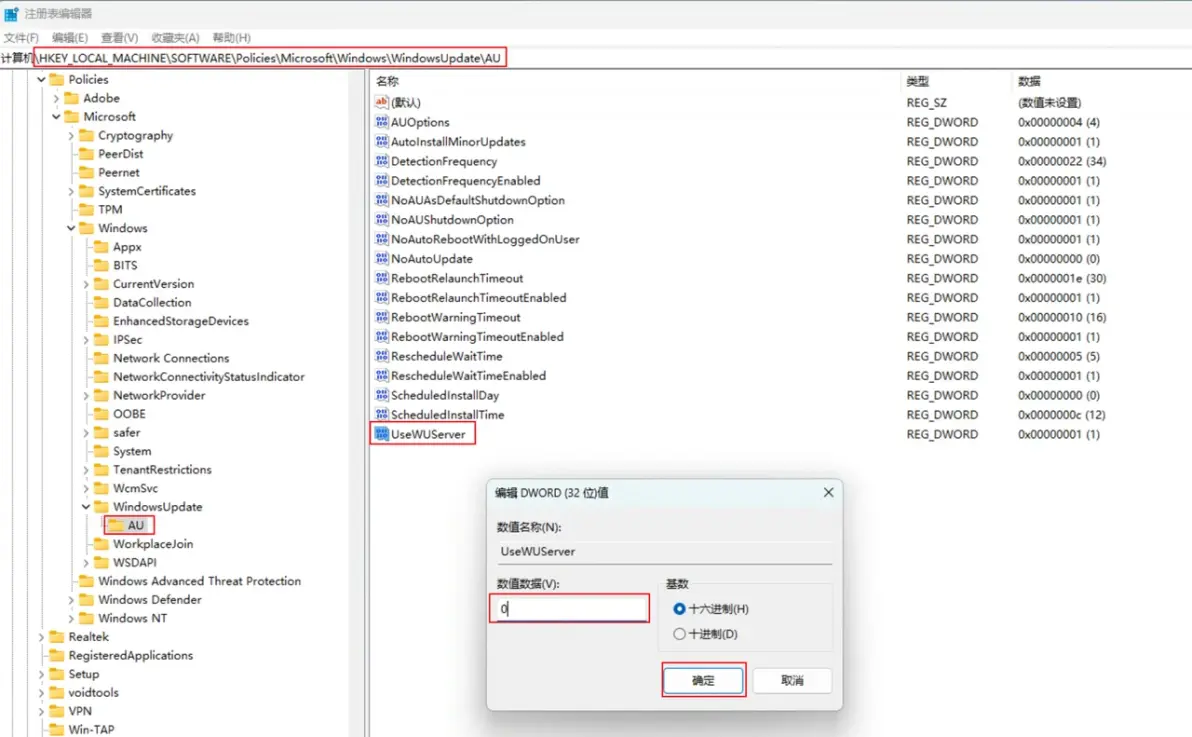Open the 帮助(H) menu
Viewport: 1192px width, 737px height.
[x=231, y=37]
